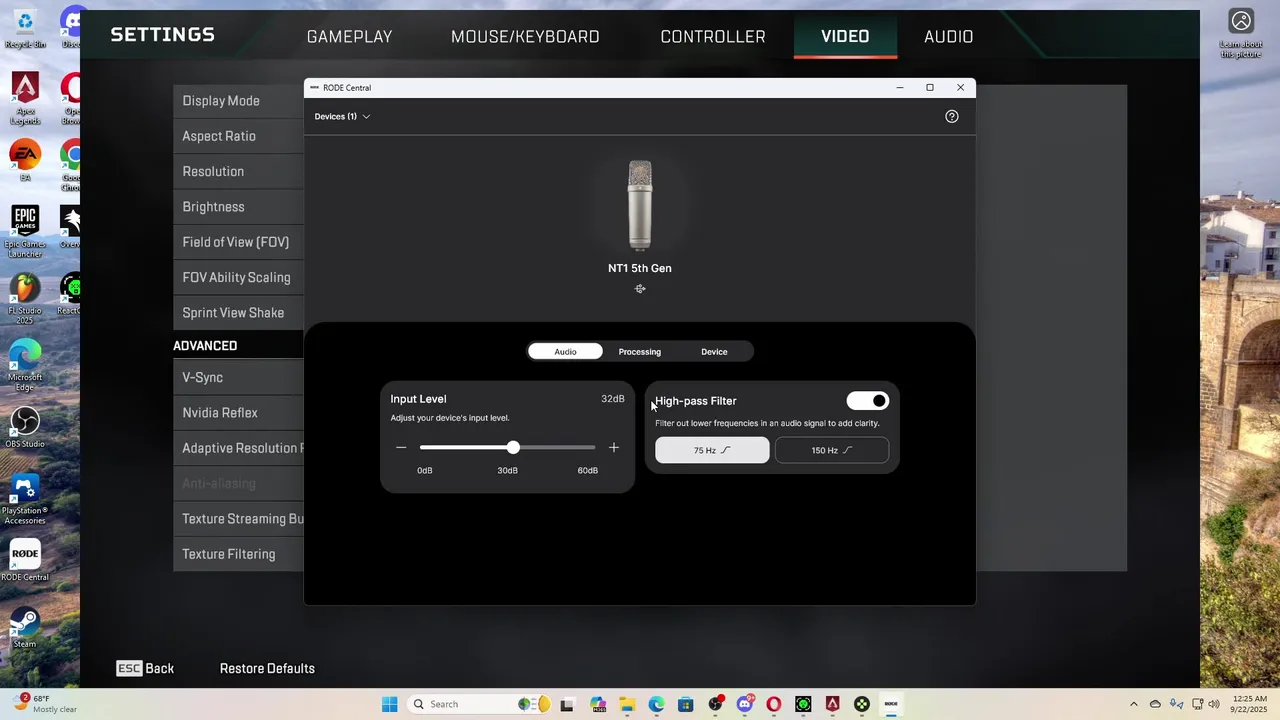Viewport: 1280px width, 720px height.
Task: Open Microsoft Store from taskbar
Action: (686, 704)
